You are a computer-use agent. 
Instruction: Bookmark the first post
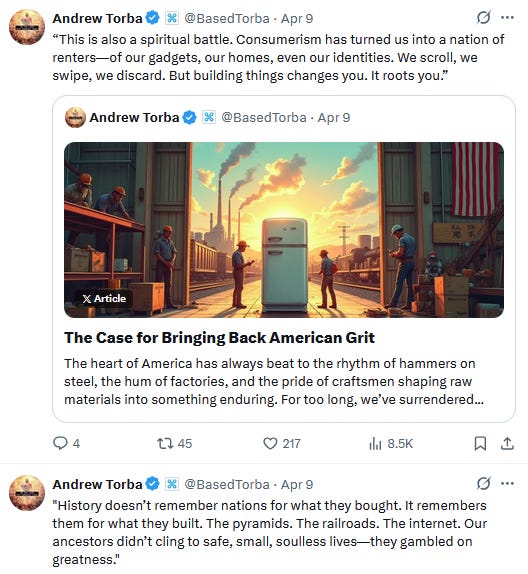tap(480, 443)
